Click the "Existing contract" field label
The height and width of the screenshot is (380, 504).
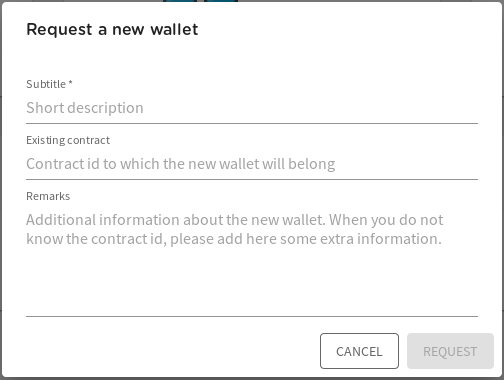click(68, 140)
